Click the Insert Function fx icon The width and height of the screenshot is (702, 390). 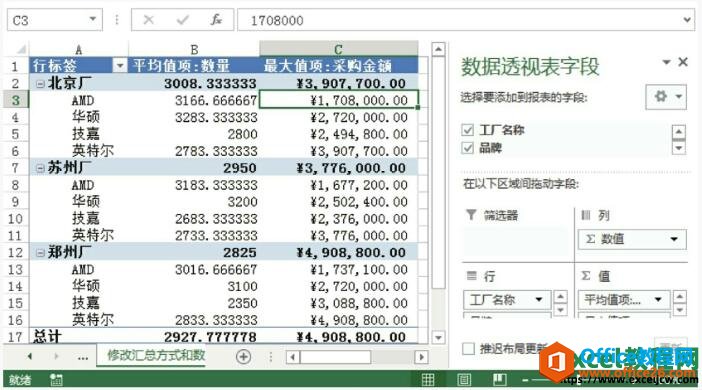pyautogui.click(x=216, y=20)
